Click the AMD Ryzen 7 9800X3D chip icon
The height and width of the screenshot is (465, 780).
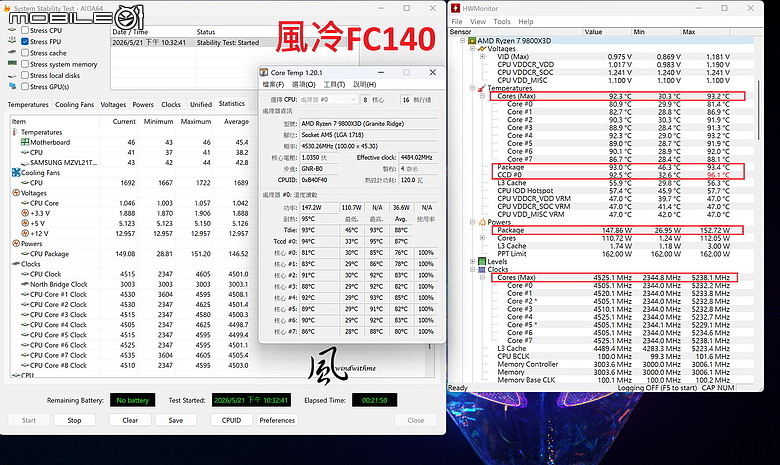point(473,41)
